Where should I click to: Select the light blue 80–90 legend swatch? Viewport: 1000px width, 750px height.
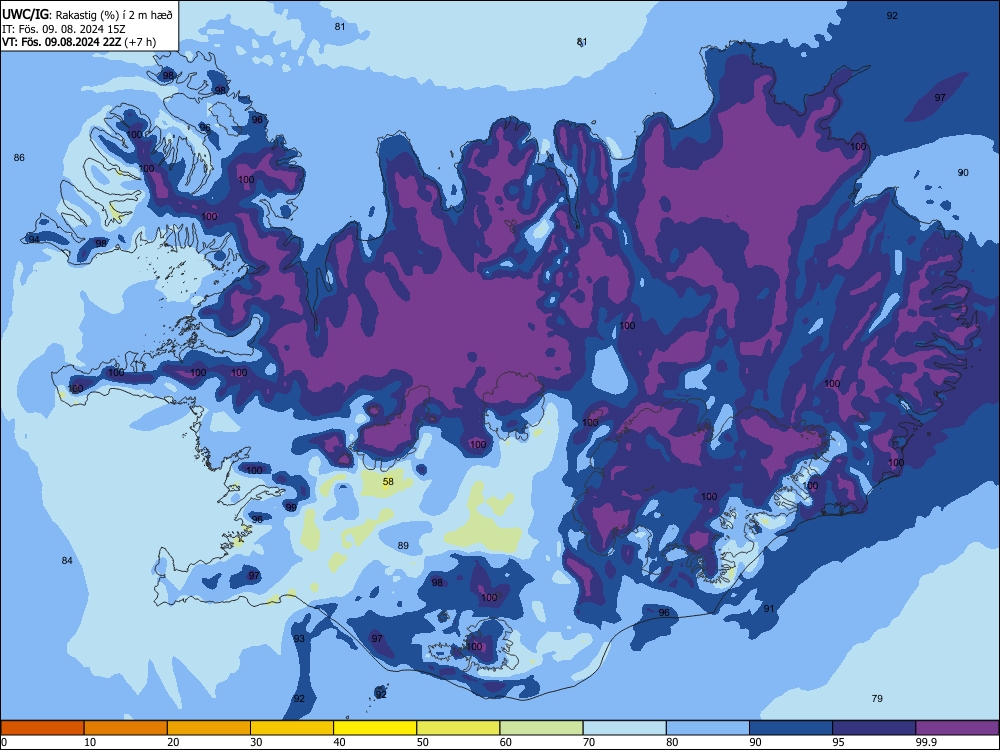pyautogui.click(x=708, y=728)
